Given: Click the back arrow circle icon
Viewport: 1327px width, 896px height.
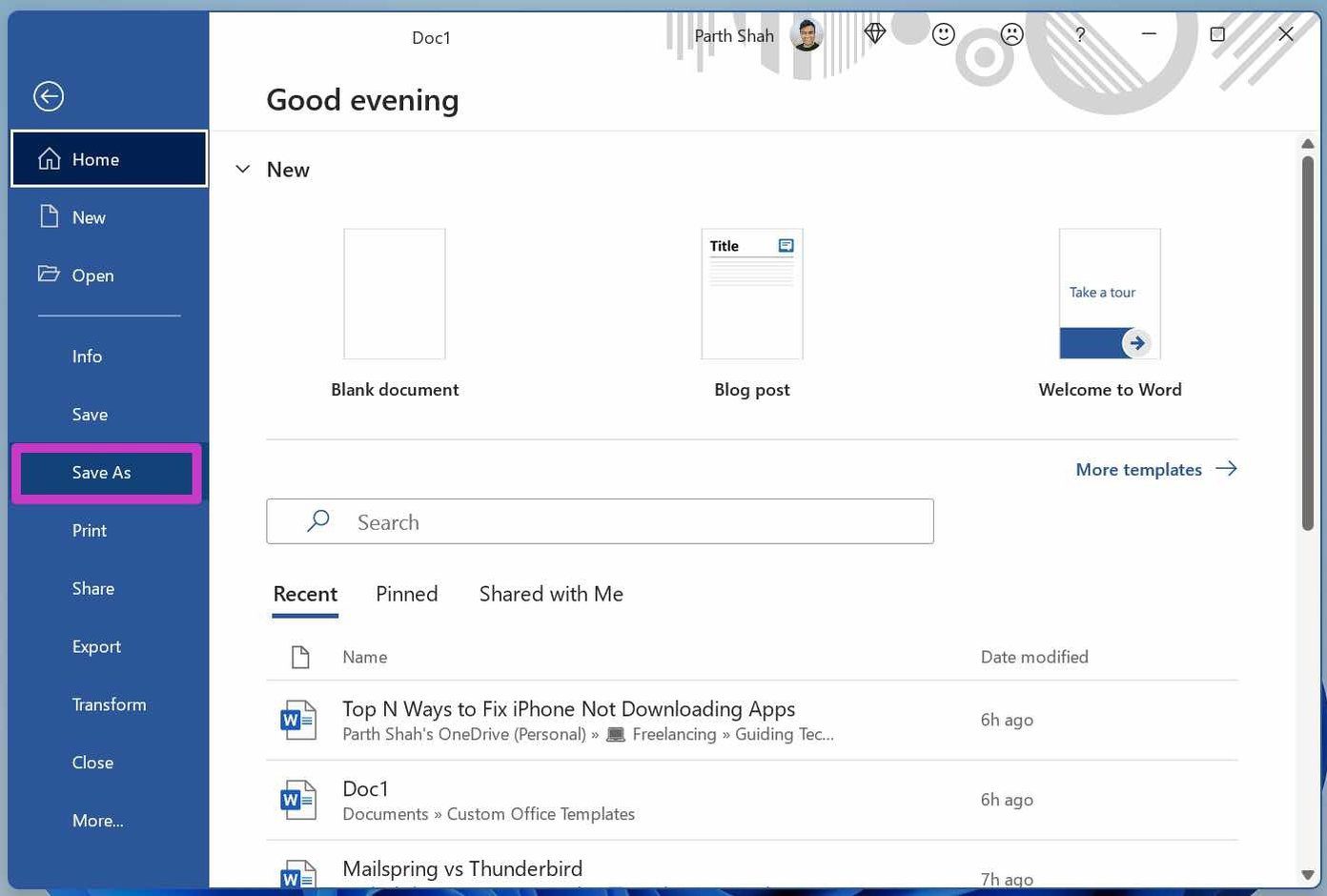Looking at the screenshot, I should point(49,96).
